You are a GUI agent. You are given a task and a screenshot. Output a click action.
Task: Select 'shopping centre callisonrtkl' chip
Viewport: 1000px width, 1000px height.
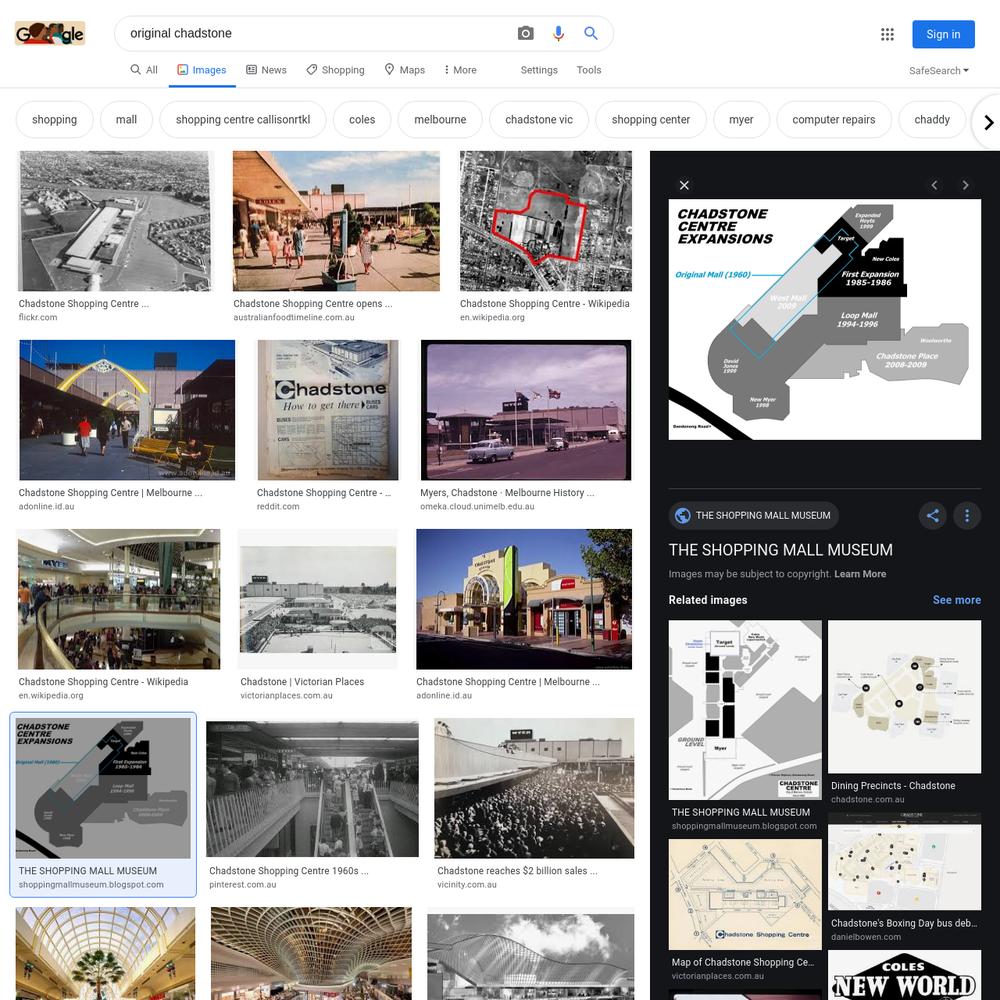coord(243,119)
